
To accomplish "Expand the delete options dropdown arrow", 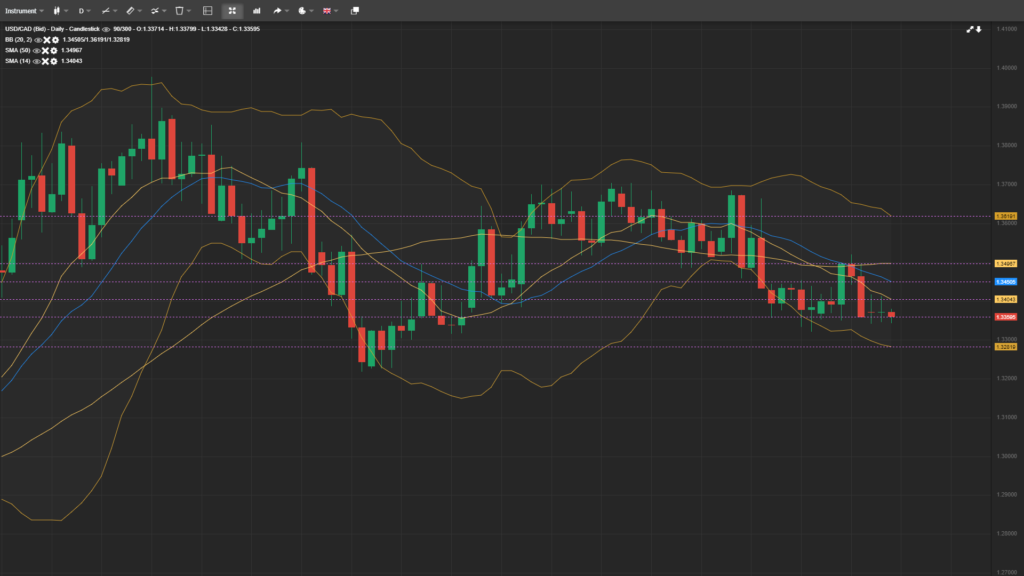I will pyautogui.click(x=189, y=10).
